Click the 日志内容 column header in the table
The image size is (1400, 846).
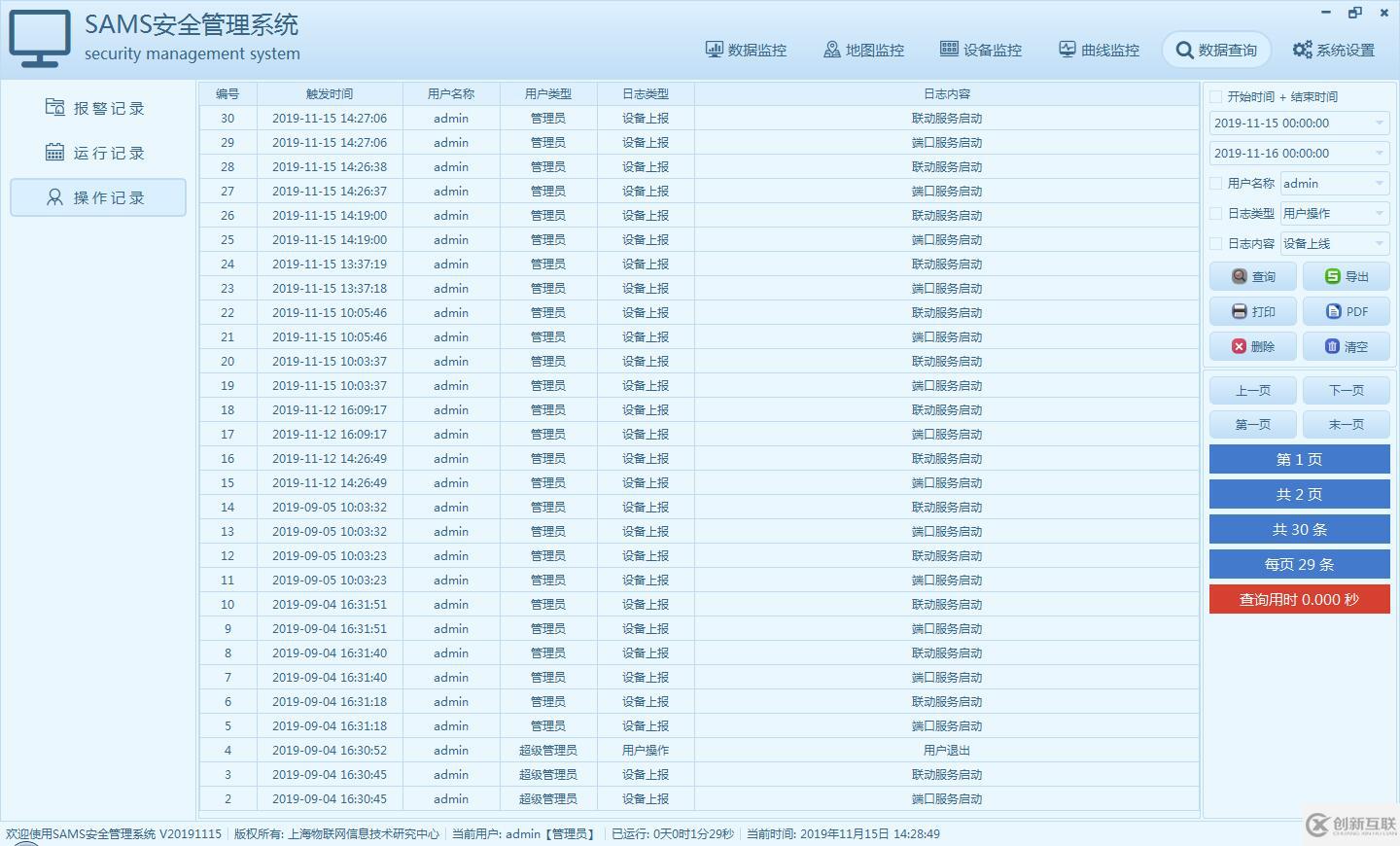pyautogui.click(x=946, y=93)
